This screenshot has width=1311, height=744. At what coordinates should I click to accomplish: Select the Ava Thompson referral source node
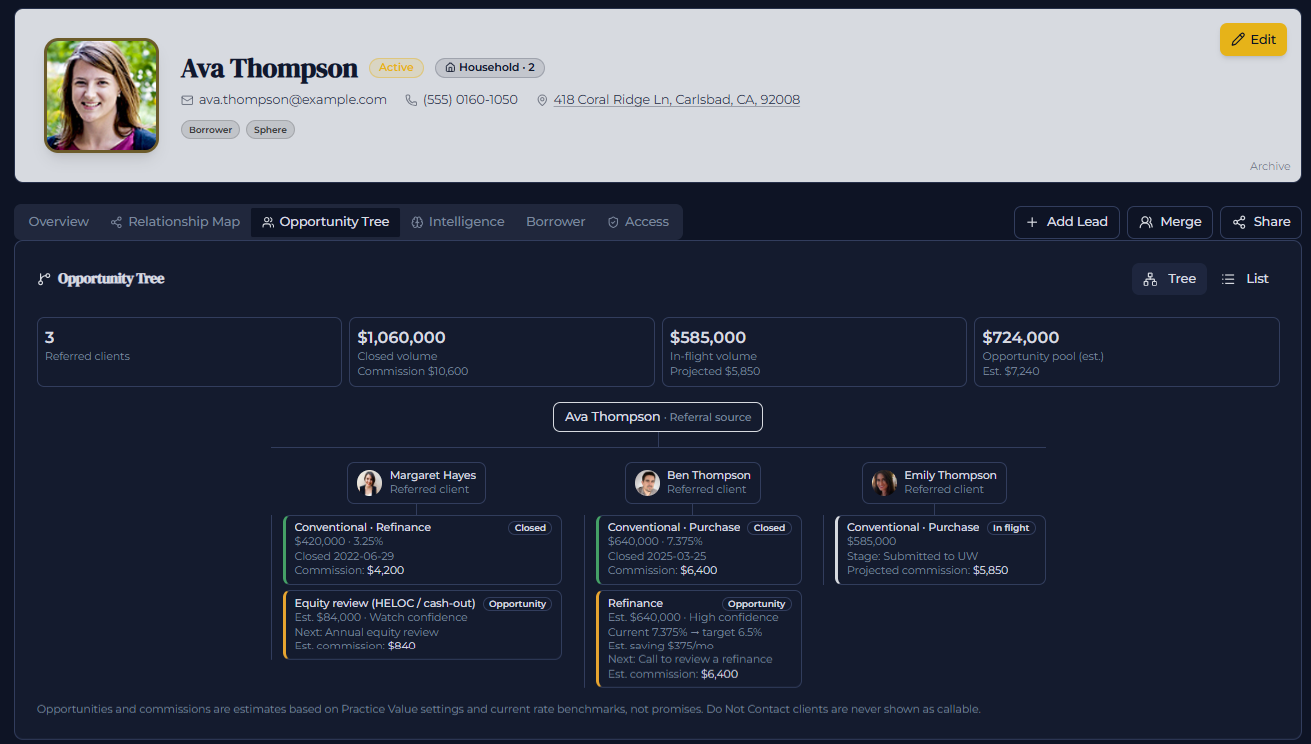tap(658, 417)
